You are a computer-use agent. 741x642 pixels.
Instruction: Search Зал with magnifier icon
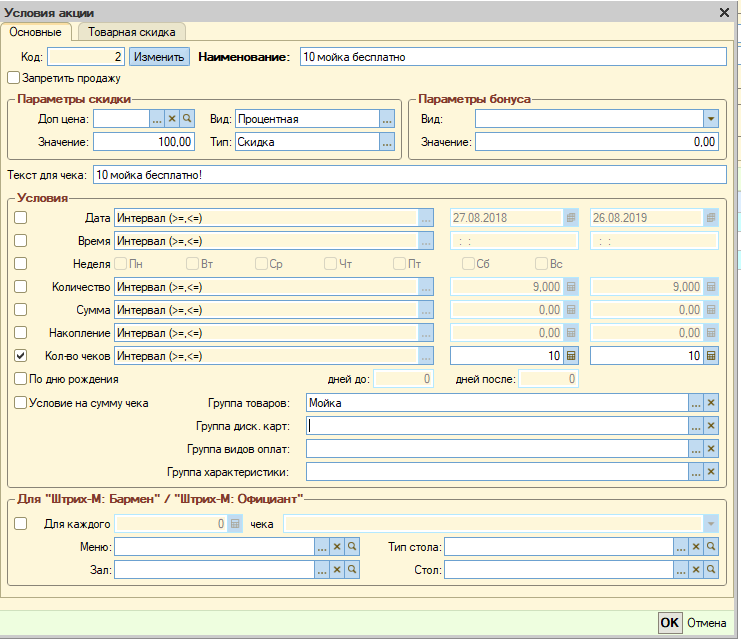click(352, 569)
